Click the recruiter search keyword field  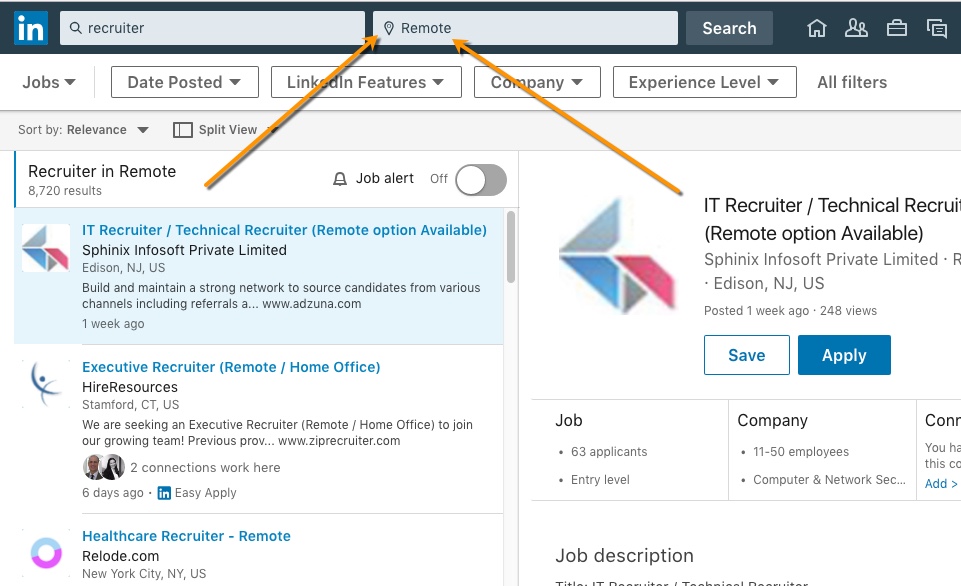tap(220, 28)
